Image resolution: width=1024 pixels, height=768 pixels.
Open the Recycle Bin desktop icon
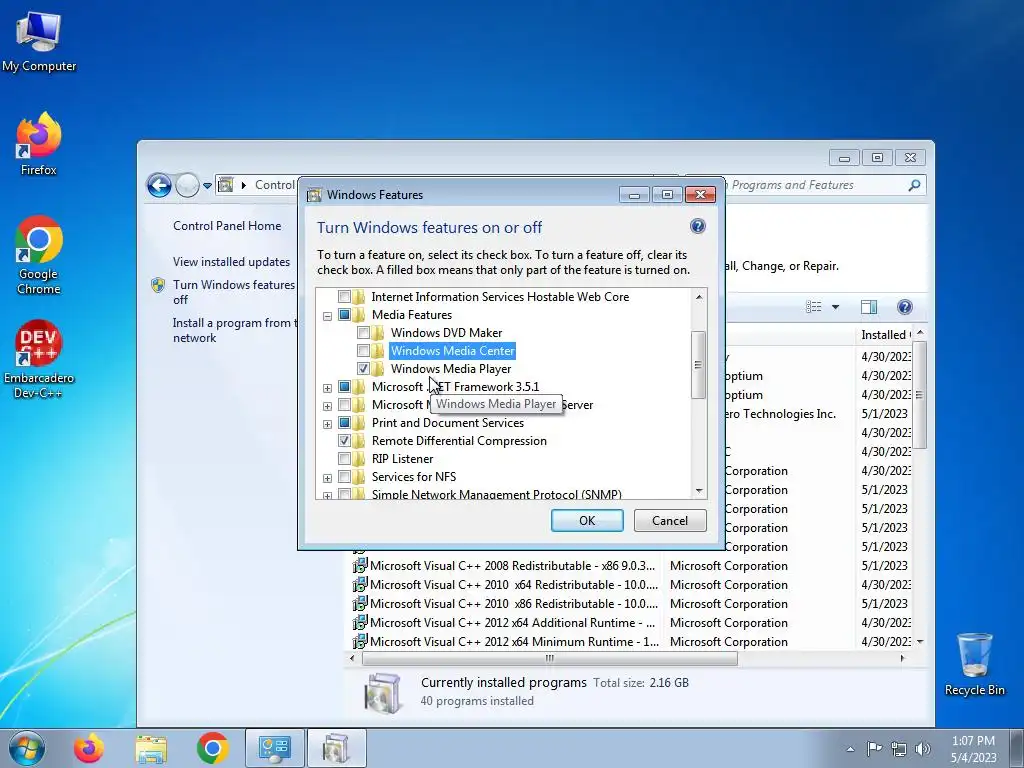pos(974,664)
